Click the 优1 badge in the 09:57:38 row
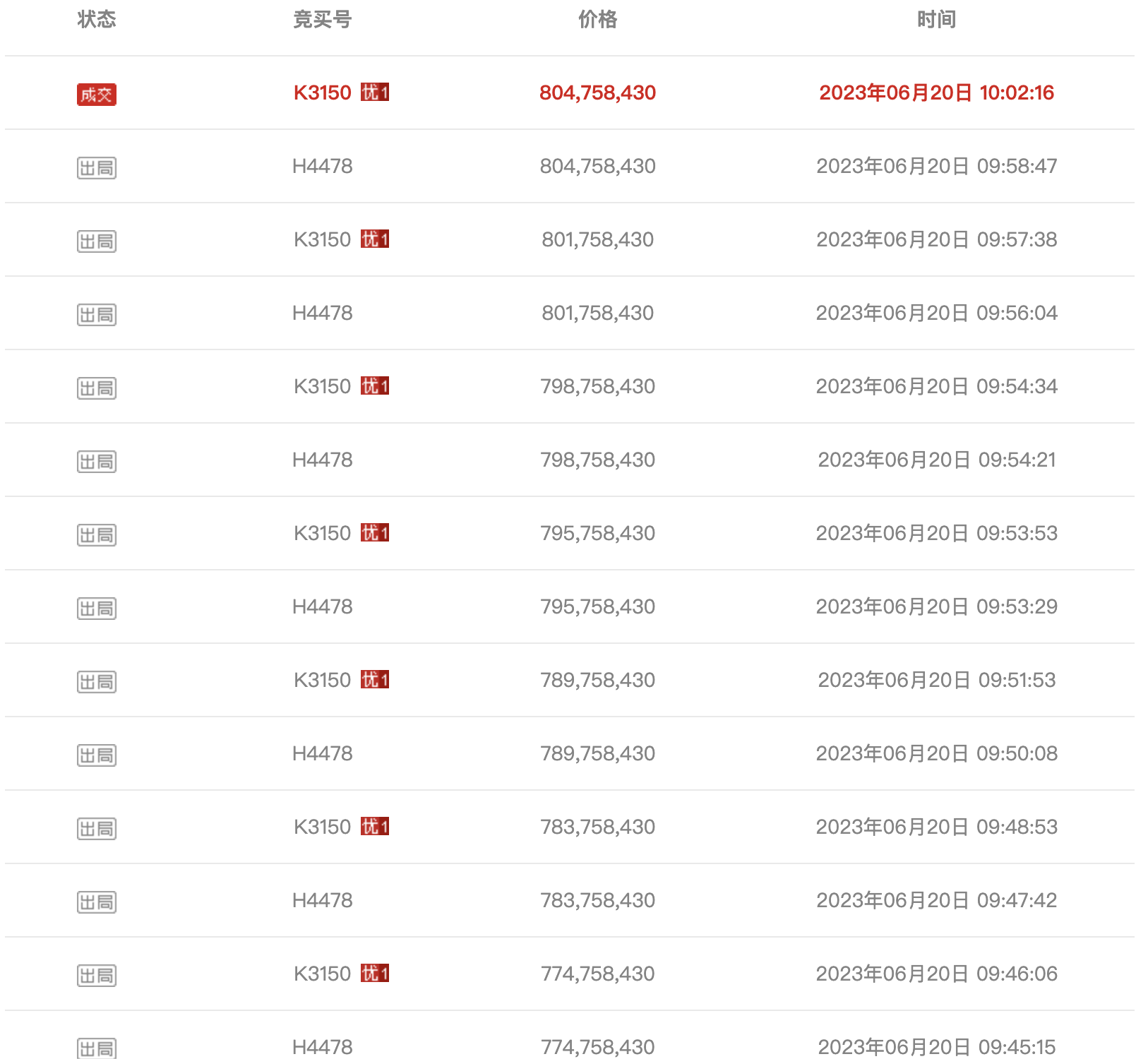The image size is (1148, 1059). pos(375,239)
